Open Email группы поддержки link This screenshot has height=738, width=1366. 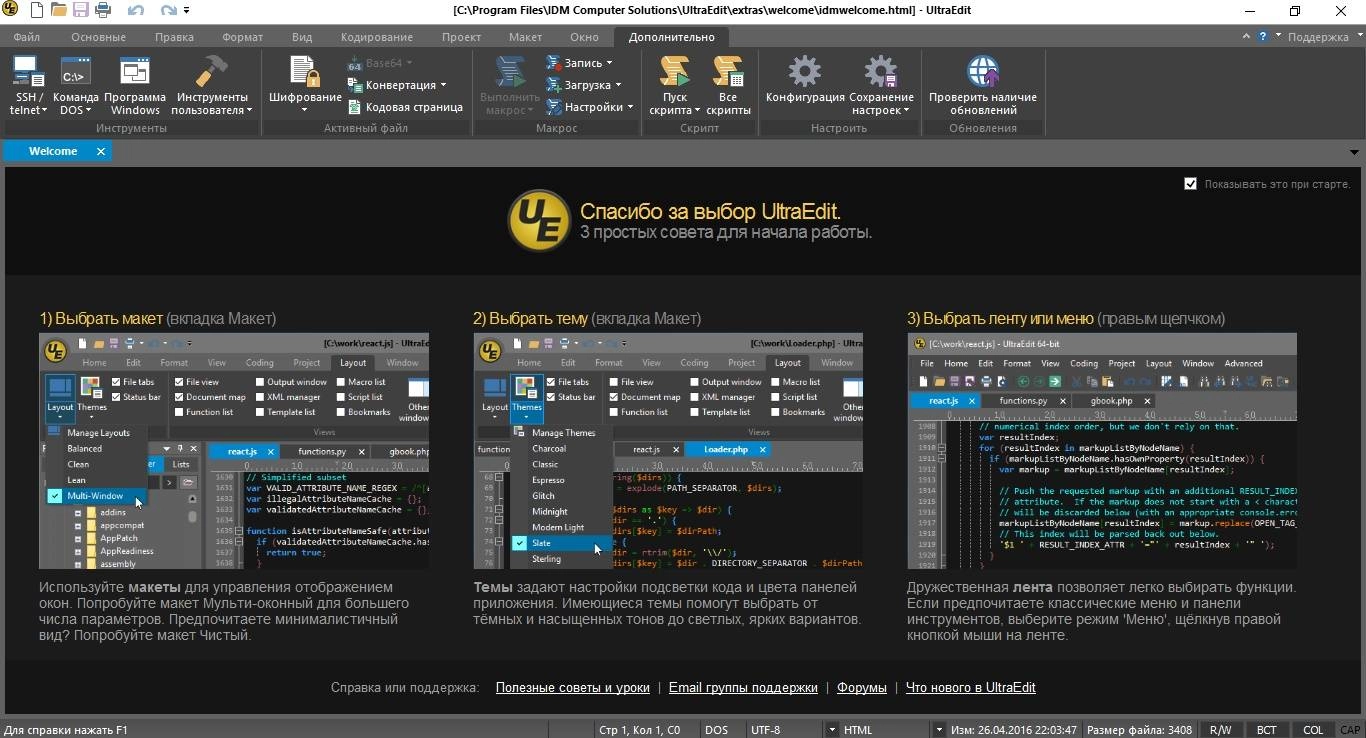pos(743,688)
